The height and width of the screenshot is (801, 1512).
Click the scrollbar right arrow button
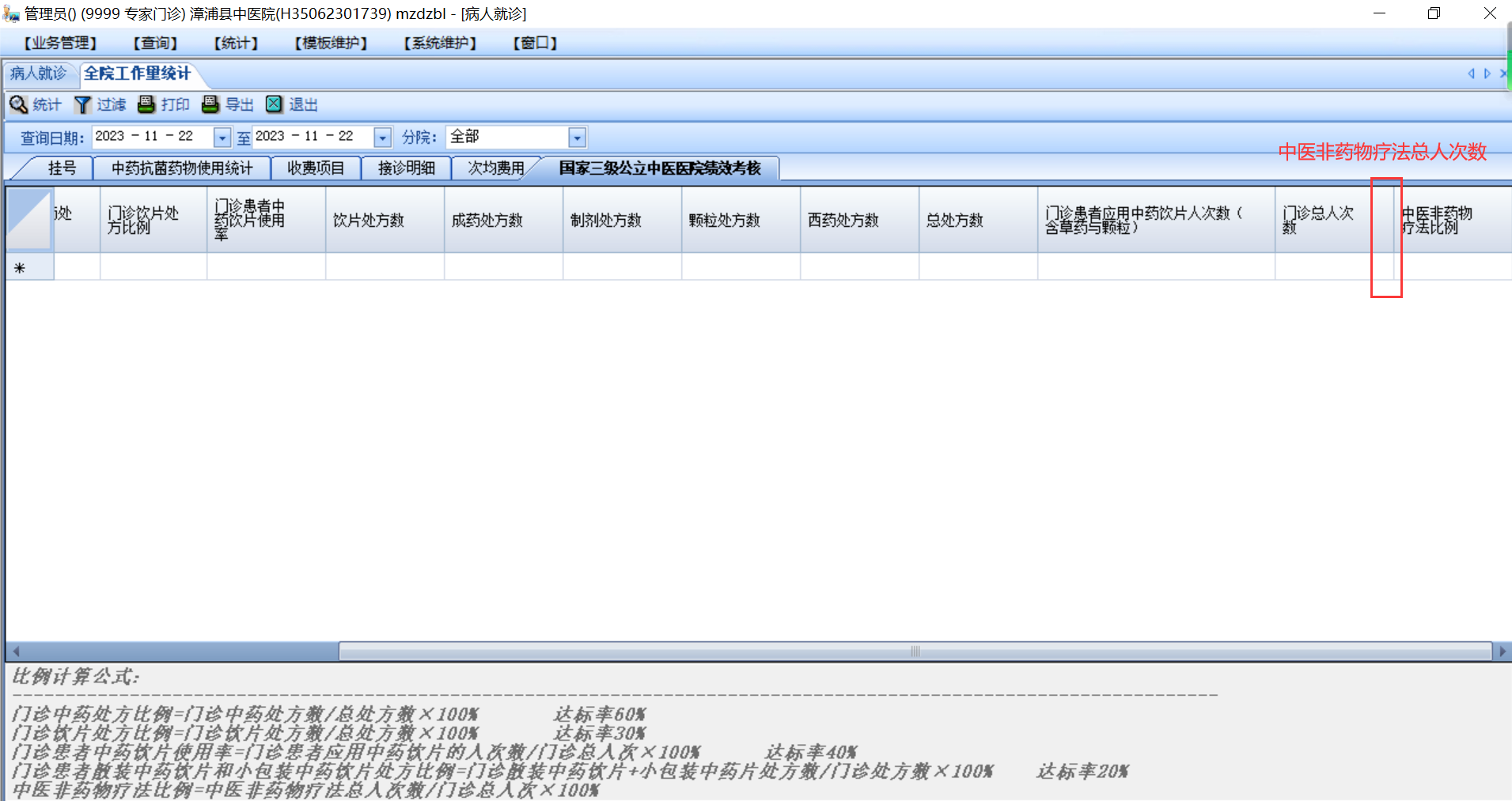1502,652
